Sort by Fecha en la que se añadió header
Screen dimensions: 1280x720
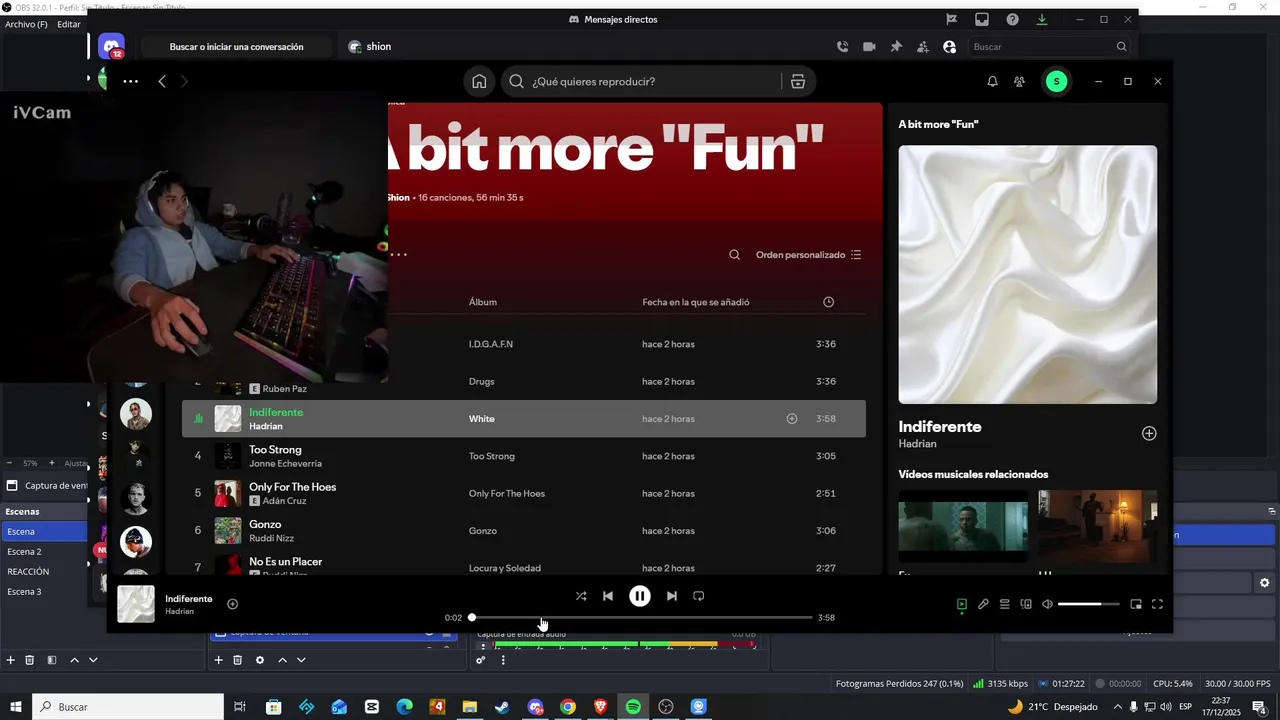pos(696,302)
